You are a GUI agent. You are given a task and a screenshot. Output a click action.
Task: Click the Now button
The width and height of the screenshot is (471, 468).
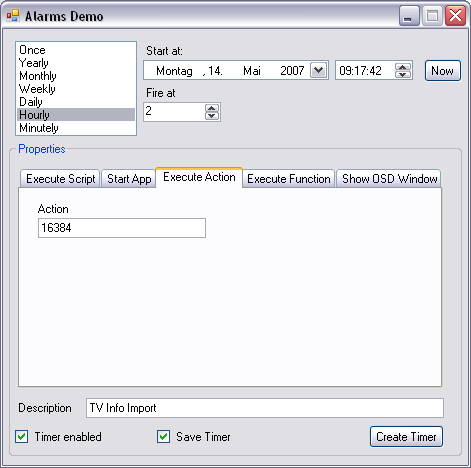pos(443,71)
